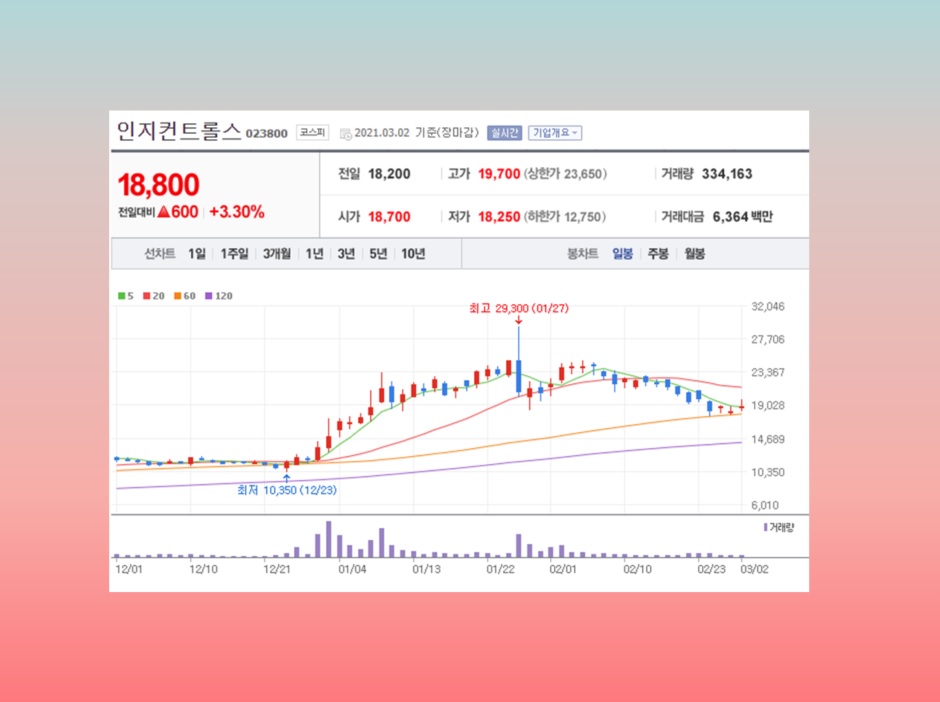940x702 pixels.
Task: Click the calendar icon beside the date
Action: 346,134
